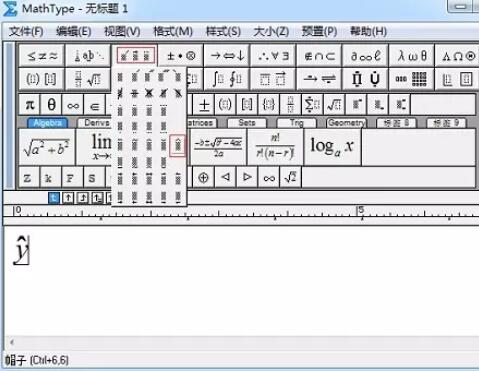The height and width of the screenshot is (371, 479).
Task: Insert the right-pointing triangle symbol
Action: 247,178
